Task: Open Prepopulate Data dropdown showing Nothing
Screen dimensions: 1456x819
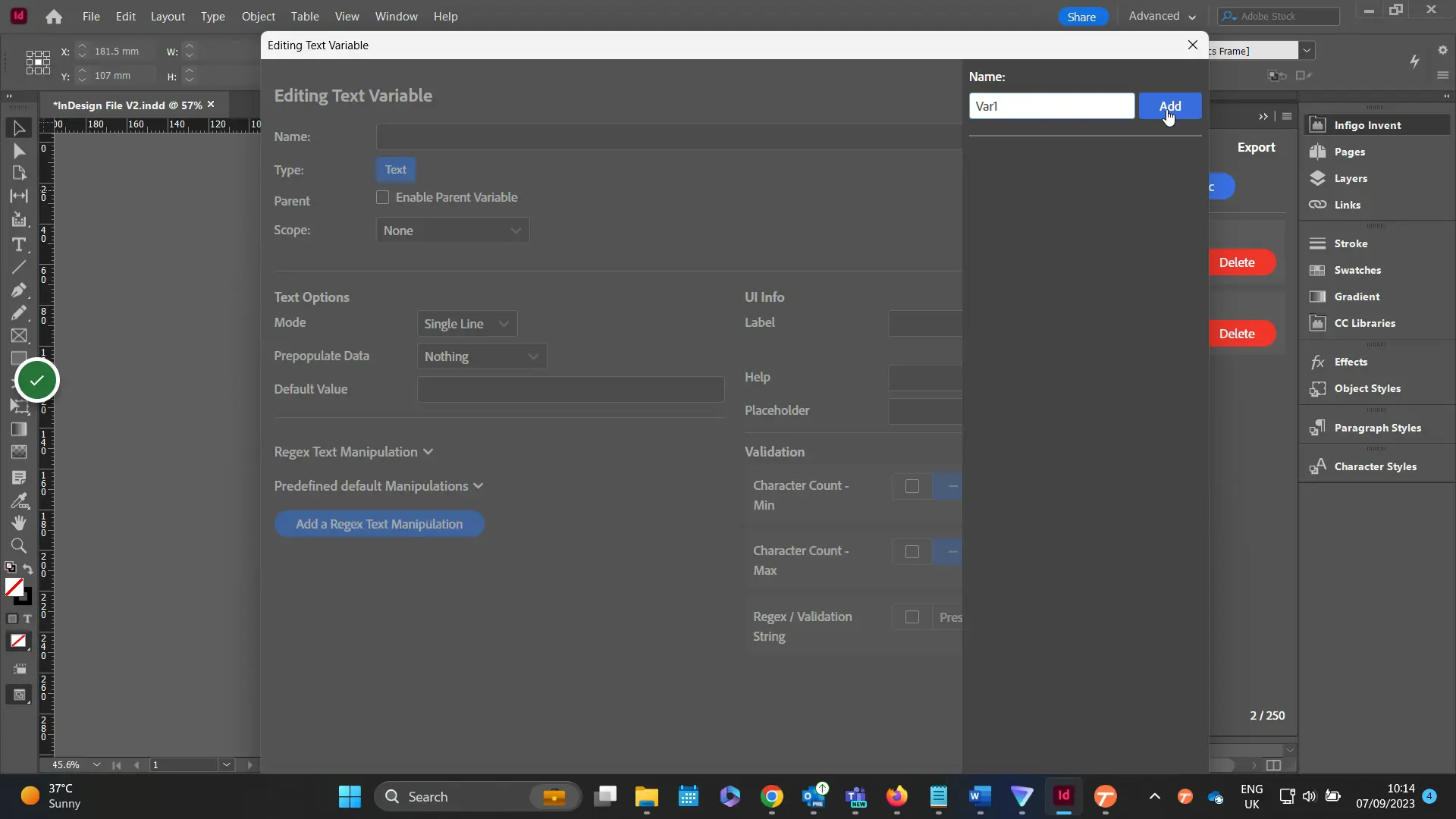Action: (482, 356)
